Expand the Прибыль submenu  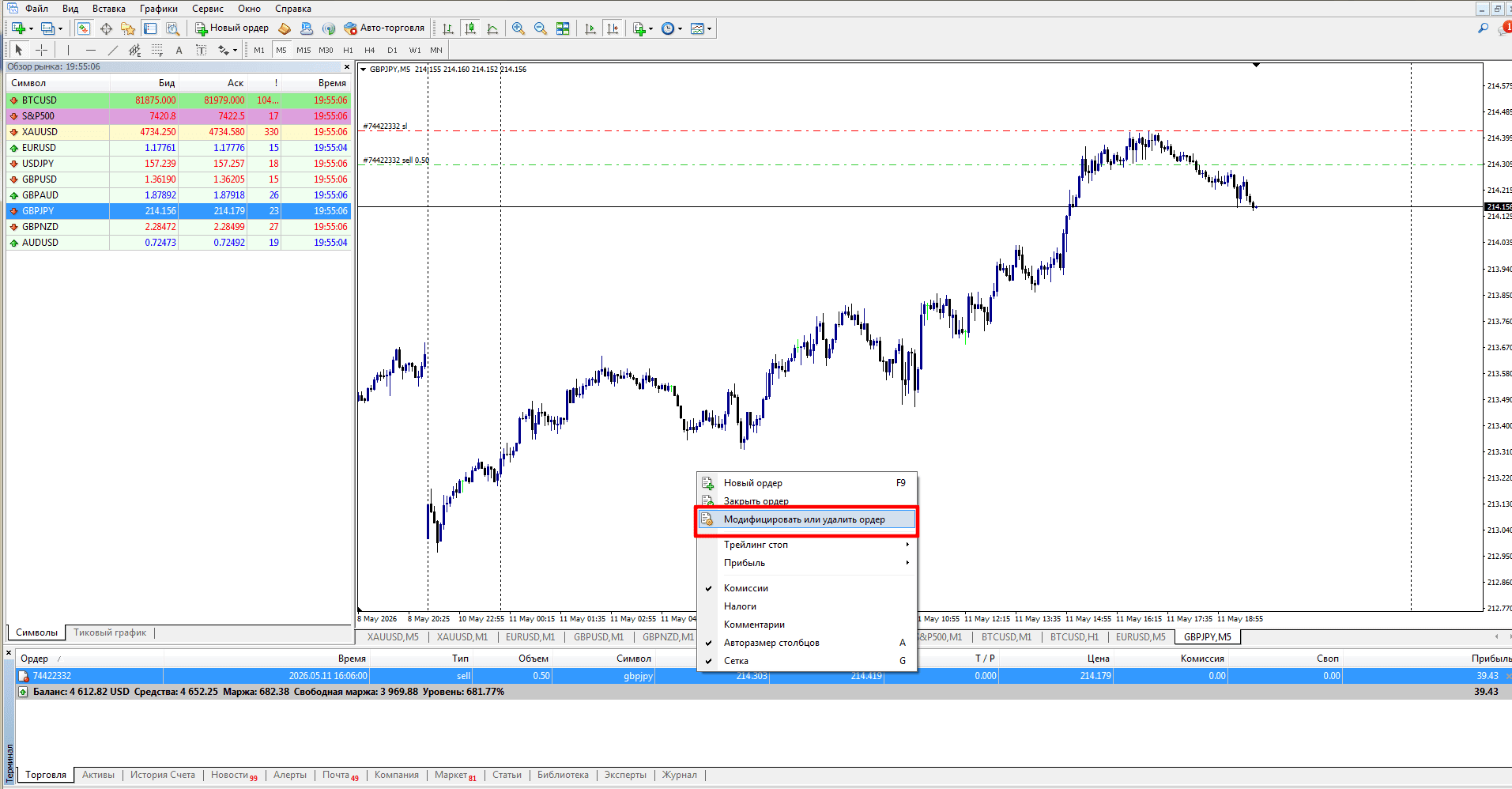pyautogui.click(x=806, y=563)
